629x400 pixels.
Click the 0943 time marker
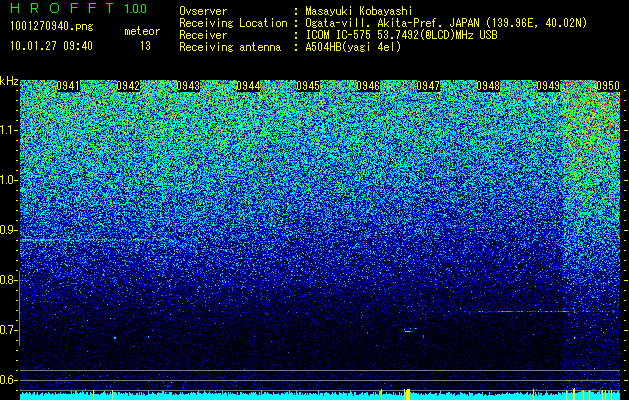[x=188, y=86]
